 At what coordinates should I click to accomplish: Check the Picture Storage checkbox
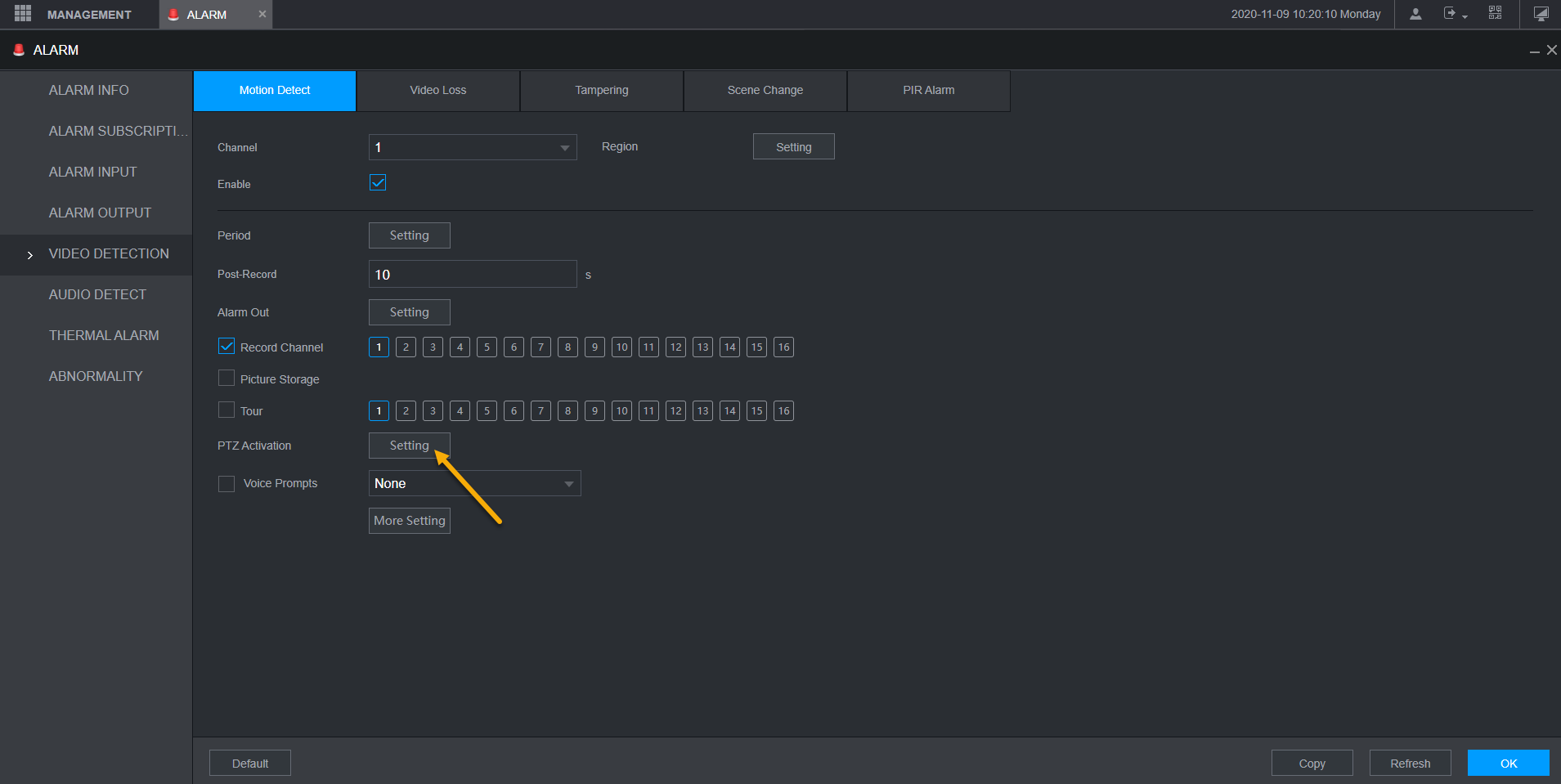(227, 379)
